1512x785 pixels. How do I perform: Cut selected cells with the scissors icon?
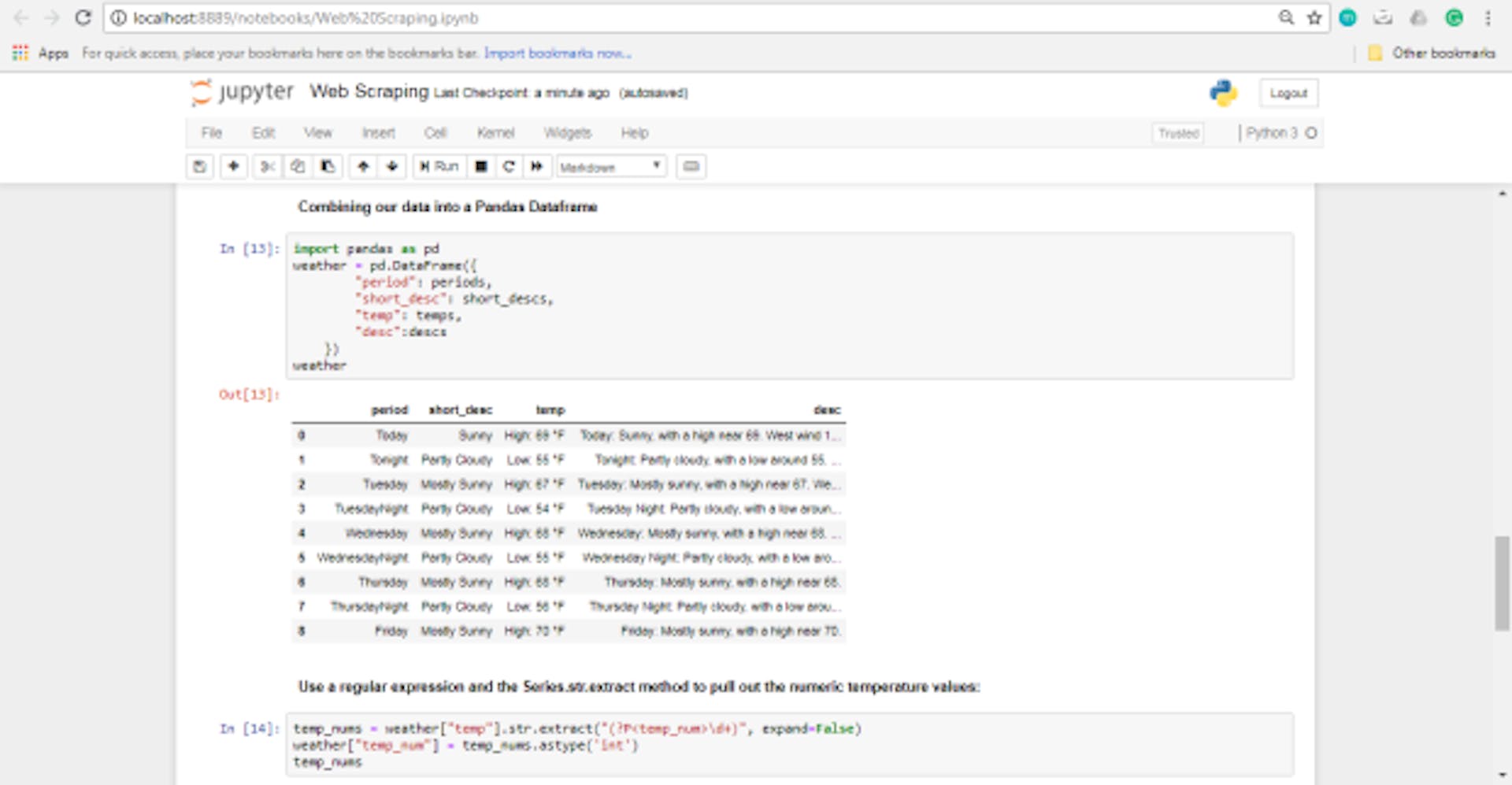(x=268, y=166)
